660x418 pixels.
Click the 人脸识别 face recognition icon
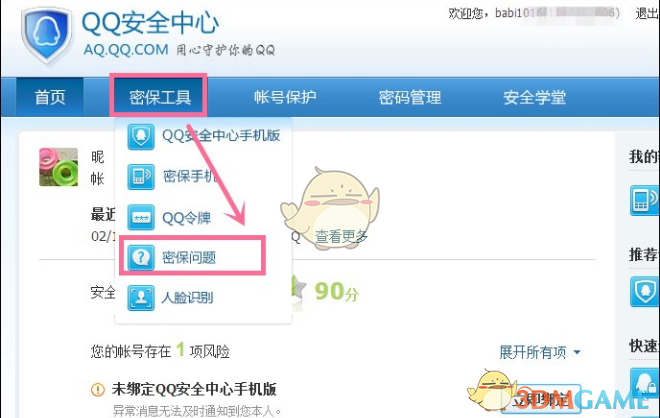141,298
